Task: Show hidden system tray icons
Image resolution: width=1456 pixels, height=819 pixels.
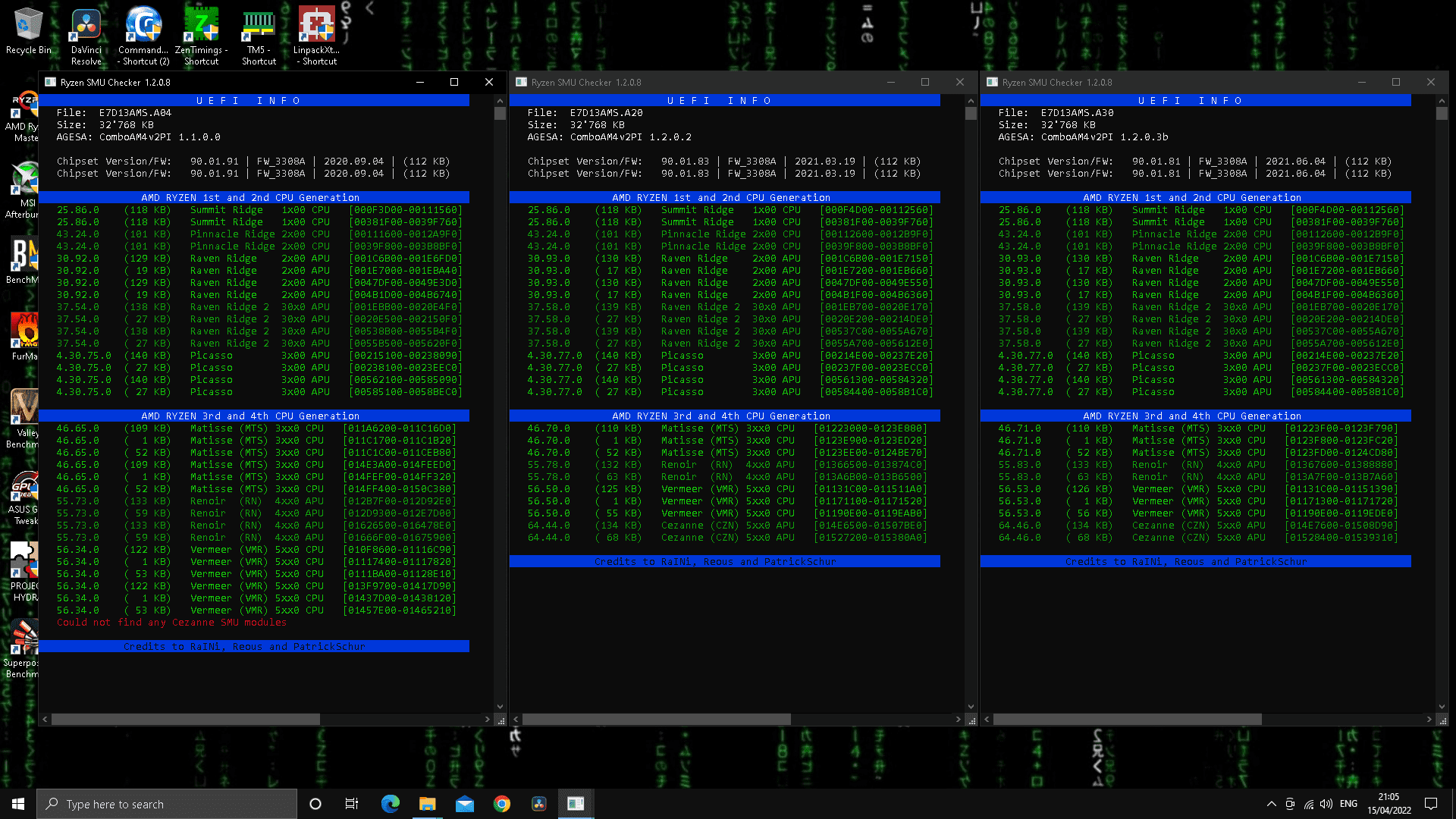Action: [x=1271, y=804]
